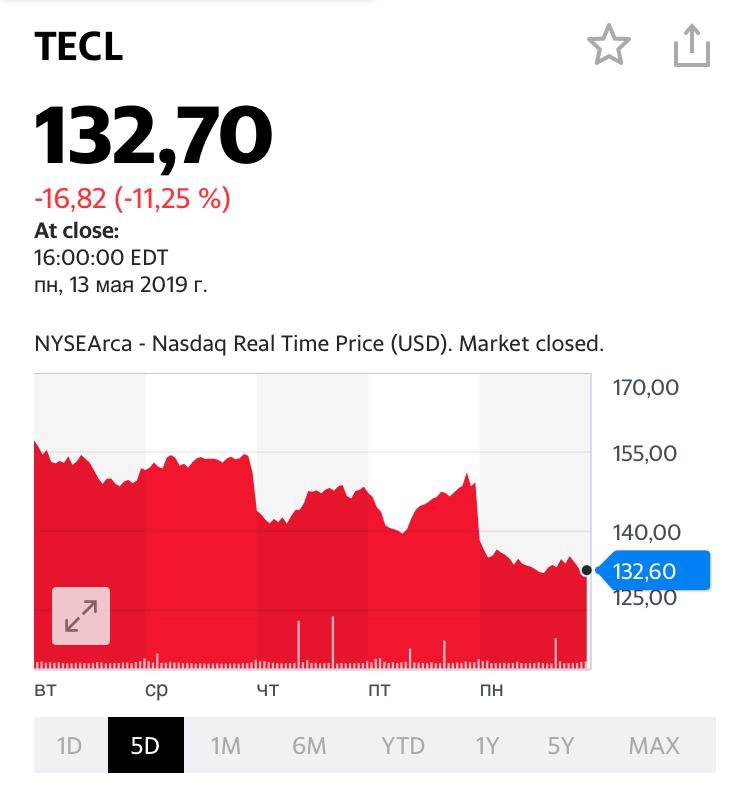Switch chart to 1M range

(225, 745)
